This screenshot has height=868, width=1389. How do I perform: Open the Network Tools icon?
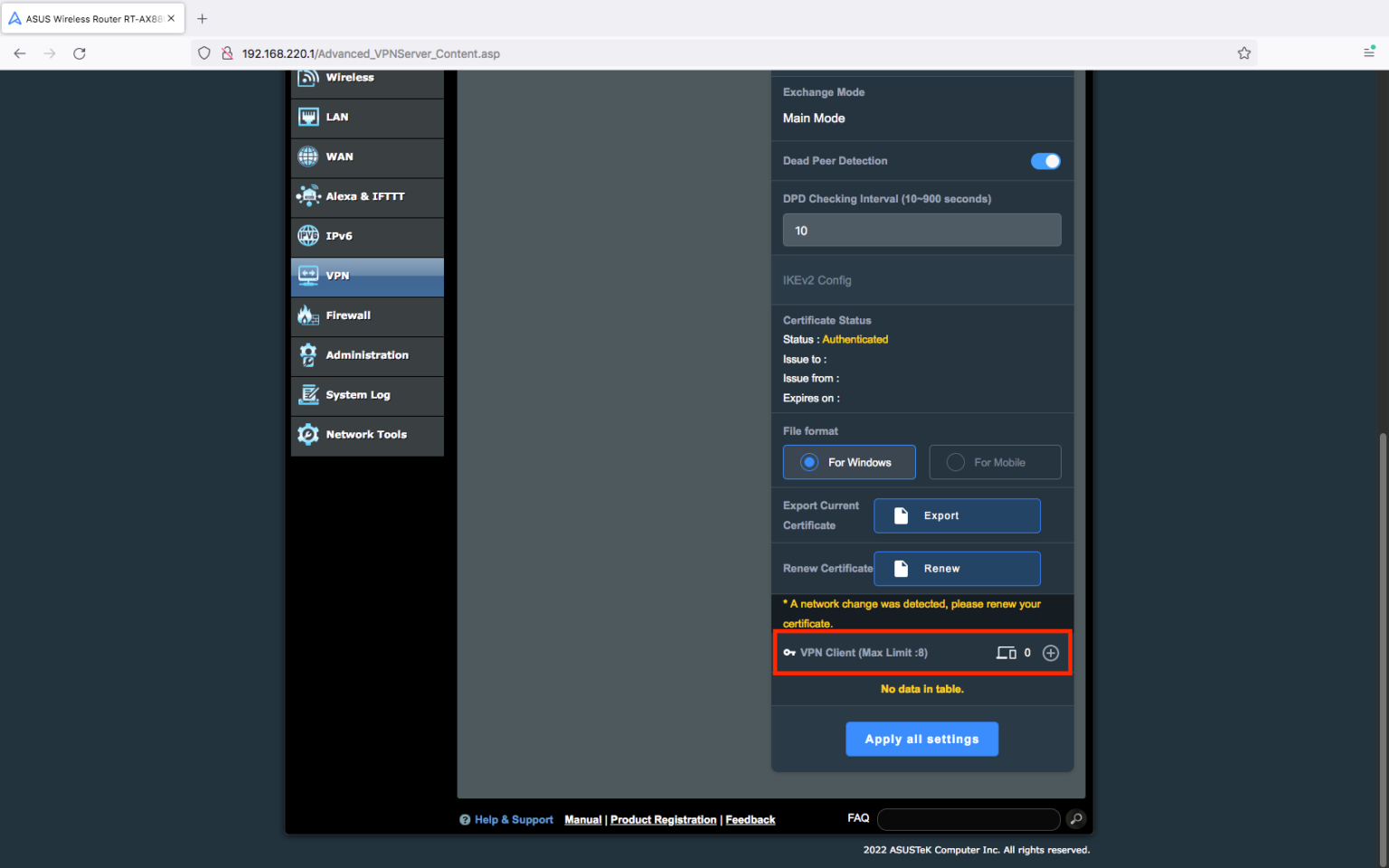click(308, 434)
